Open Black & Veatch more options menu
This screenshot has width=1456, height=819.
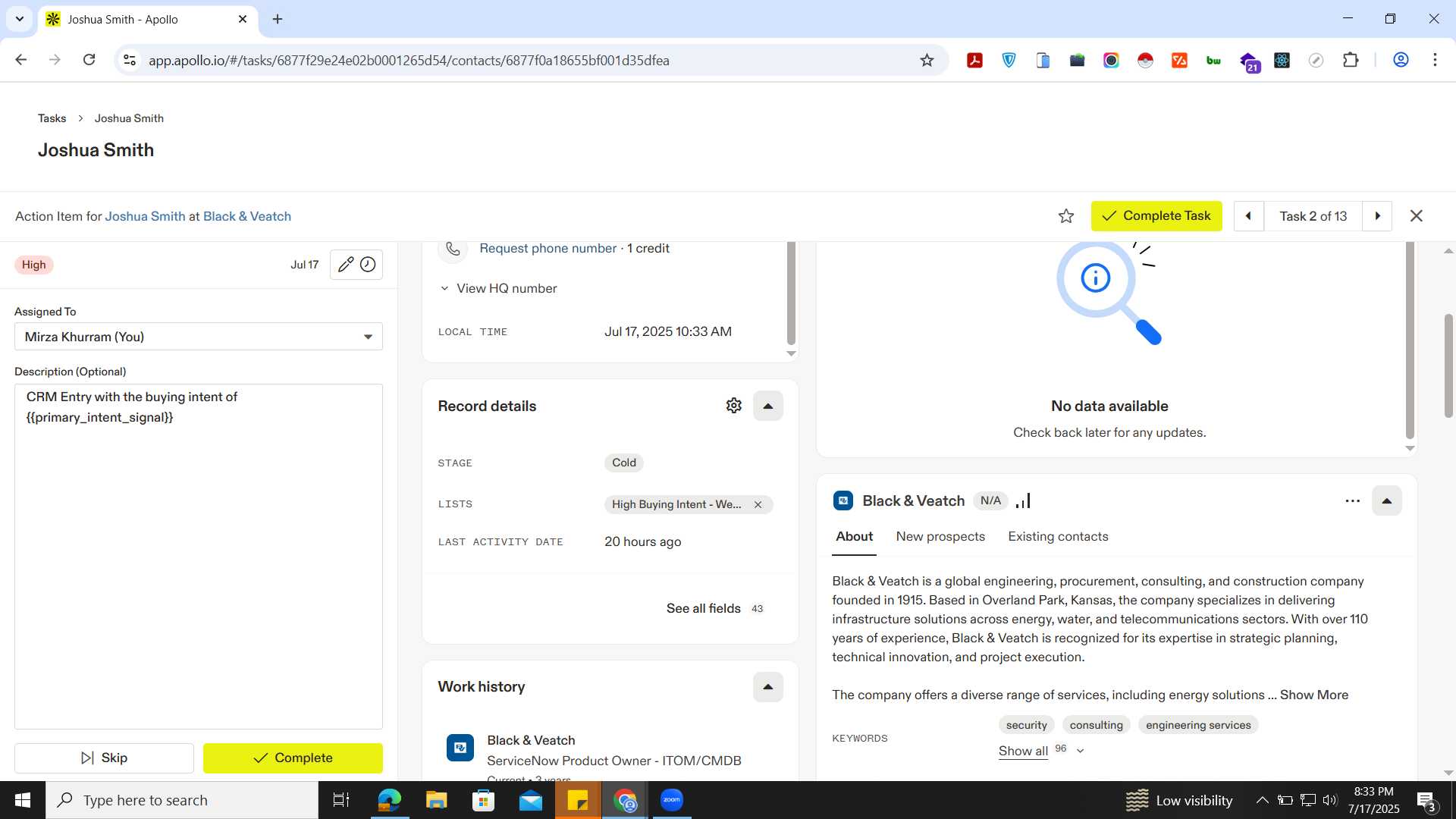point(1352,501)
